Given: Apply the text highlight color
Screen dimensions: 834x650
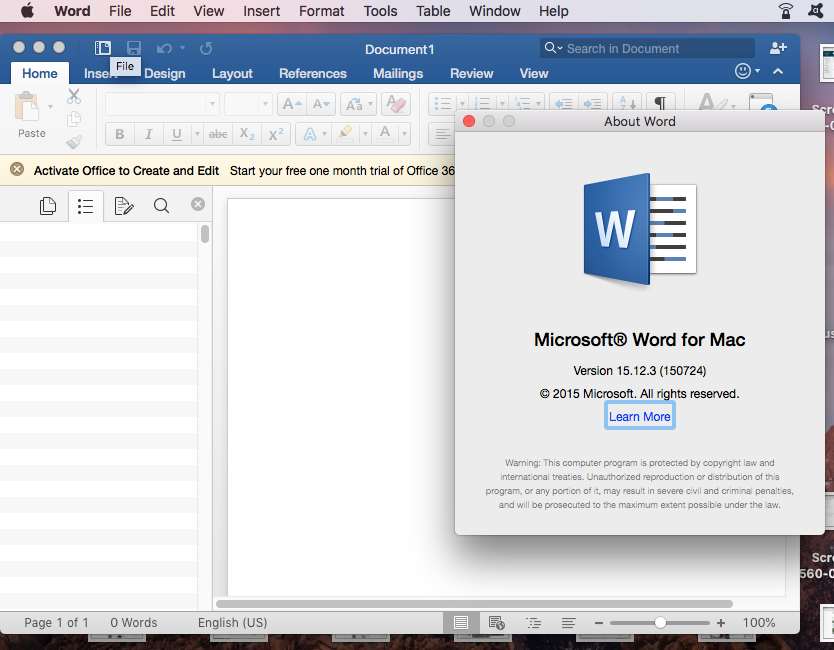Looking at the screenshot, I should pos(345,134).
